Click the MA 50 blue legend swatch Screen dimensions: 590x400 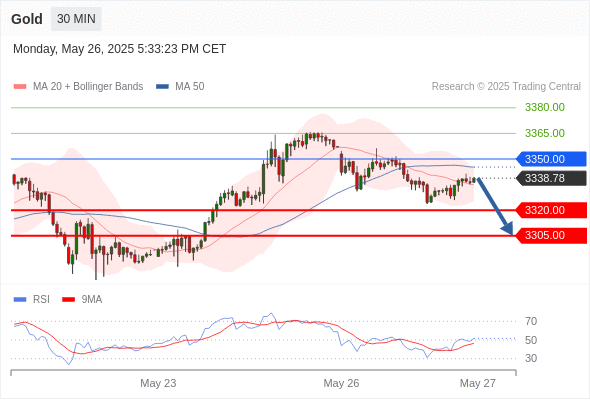pyautogui.click(x=162, y=87)
